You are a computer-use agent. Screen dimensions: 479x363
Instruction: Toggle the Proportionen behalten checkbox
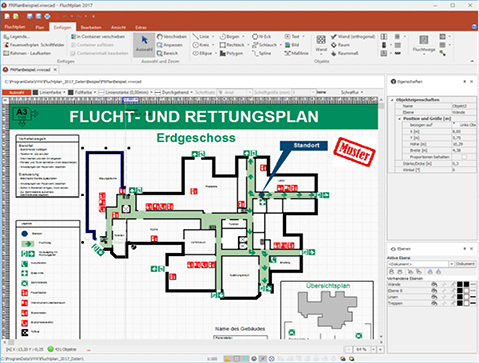coord(464,157)
